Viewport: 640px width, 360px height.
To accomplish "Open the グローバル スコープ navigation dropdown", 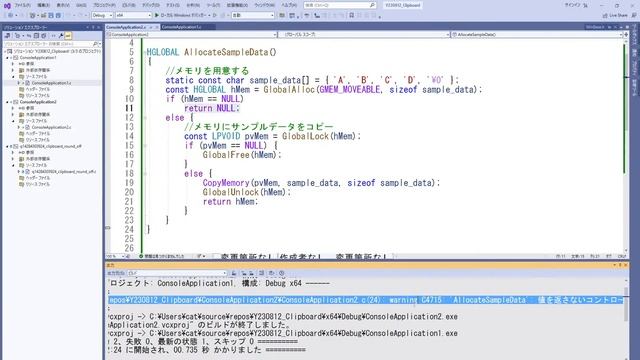I will [x=363, y=35].
